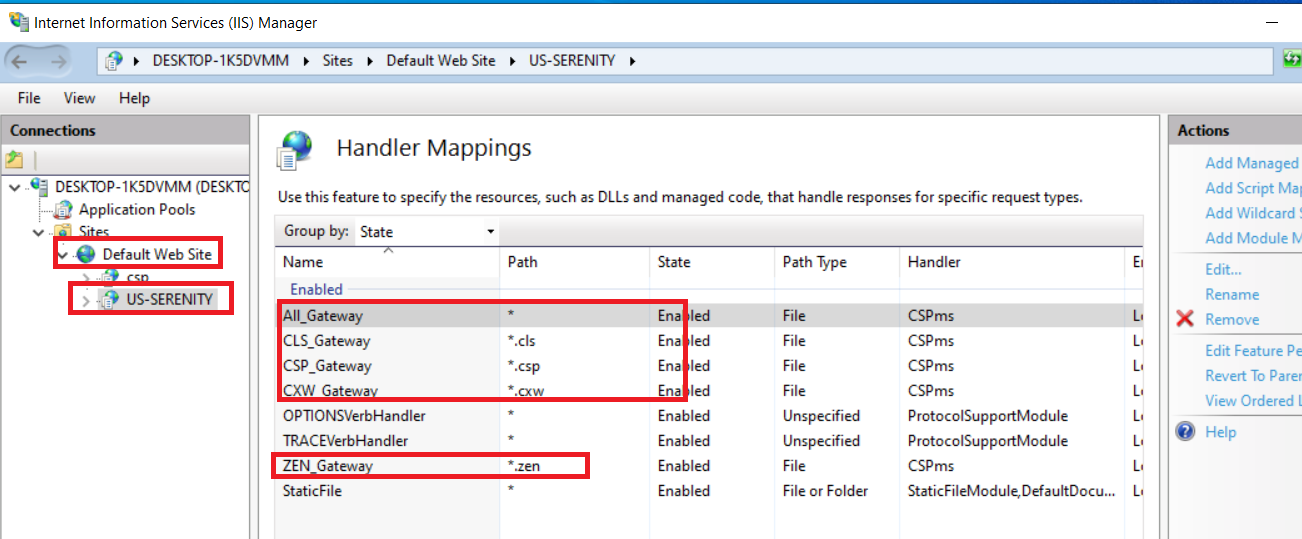Click Revert To Parent link
Viewport: 1302px width, 539px height.
pos(1253,375)
